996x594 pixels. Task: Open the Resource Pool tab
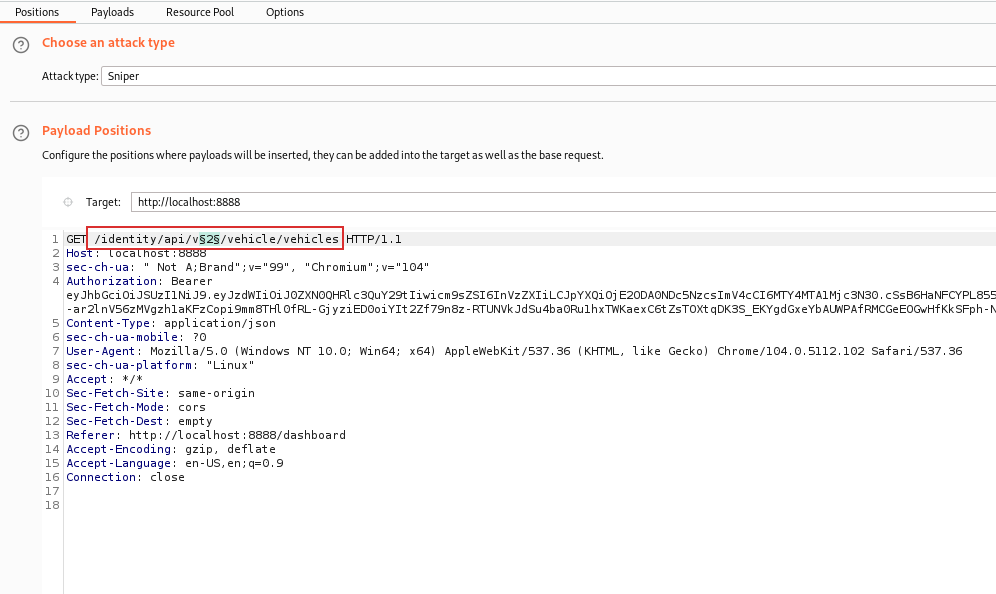tap(199, 12)
